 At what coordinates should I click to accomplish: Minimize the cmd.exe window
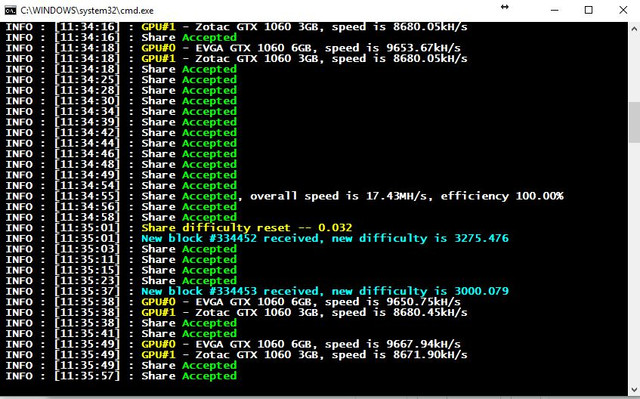pyautogui.click(x=554, y=10)
